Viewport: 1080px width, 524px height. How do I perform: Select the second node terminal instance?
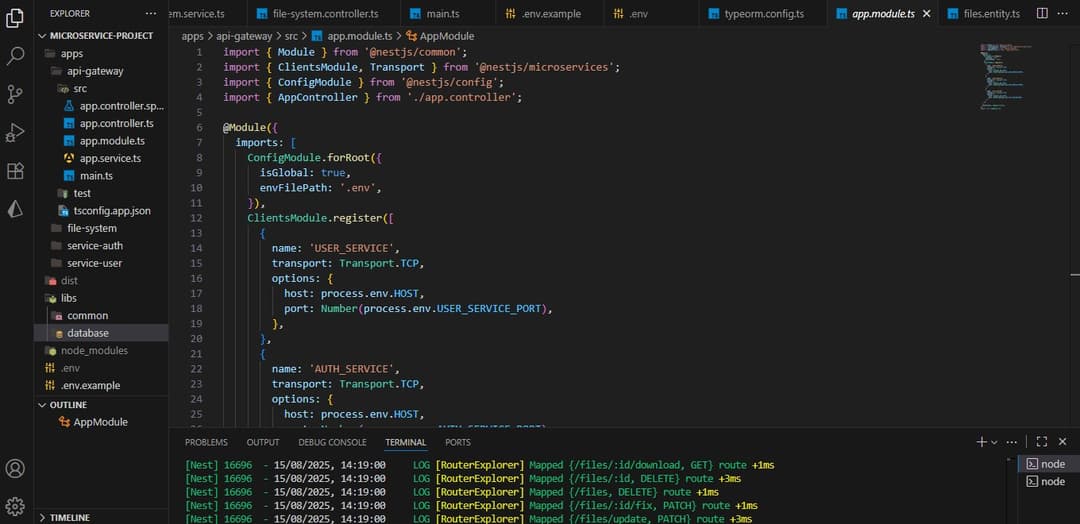[1048, 481]
